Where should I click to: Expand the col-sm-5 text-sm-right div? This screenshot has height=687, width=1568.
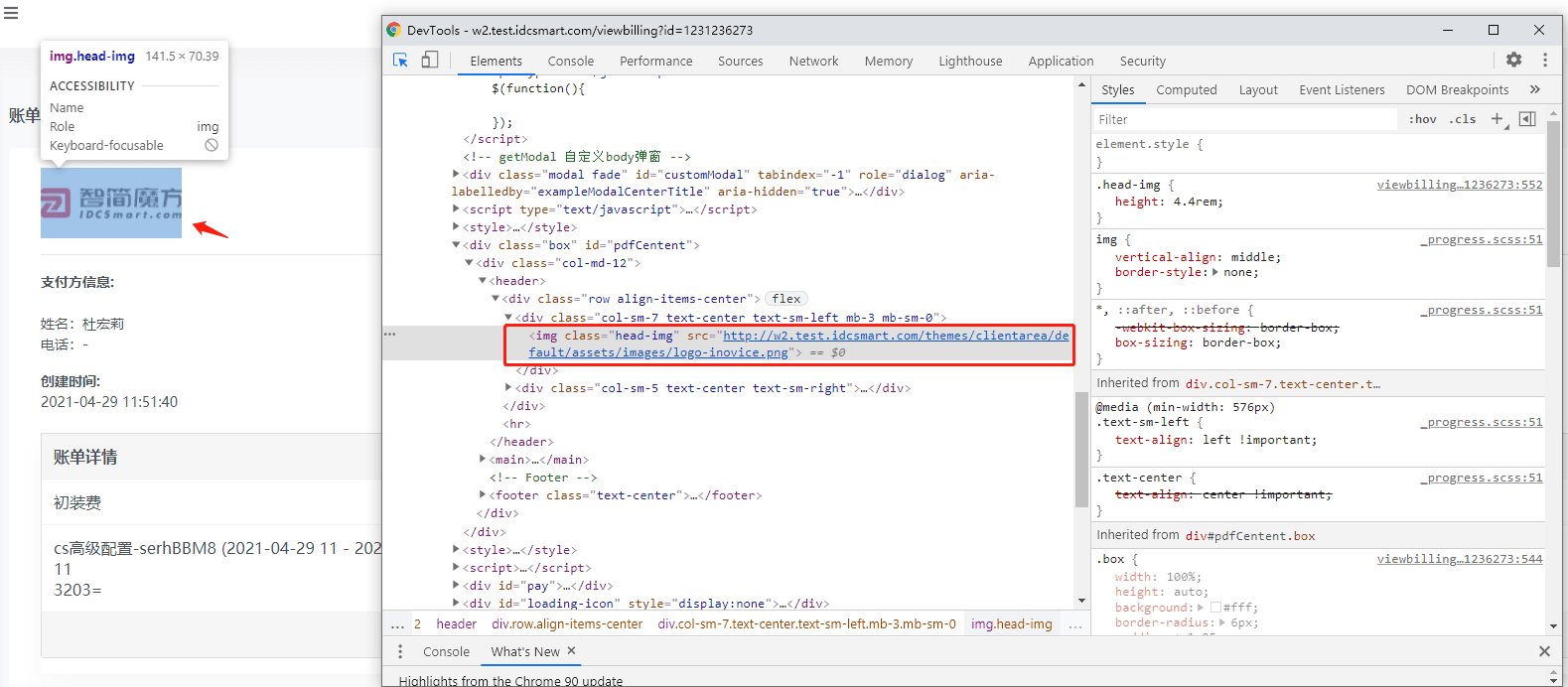coord(509,388)
